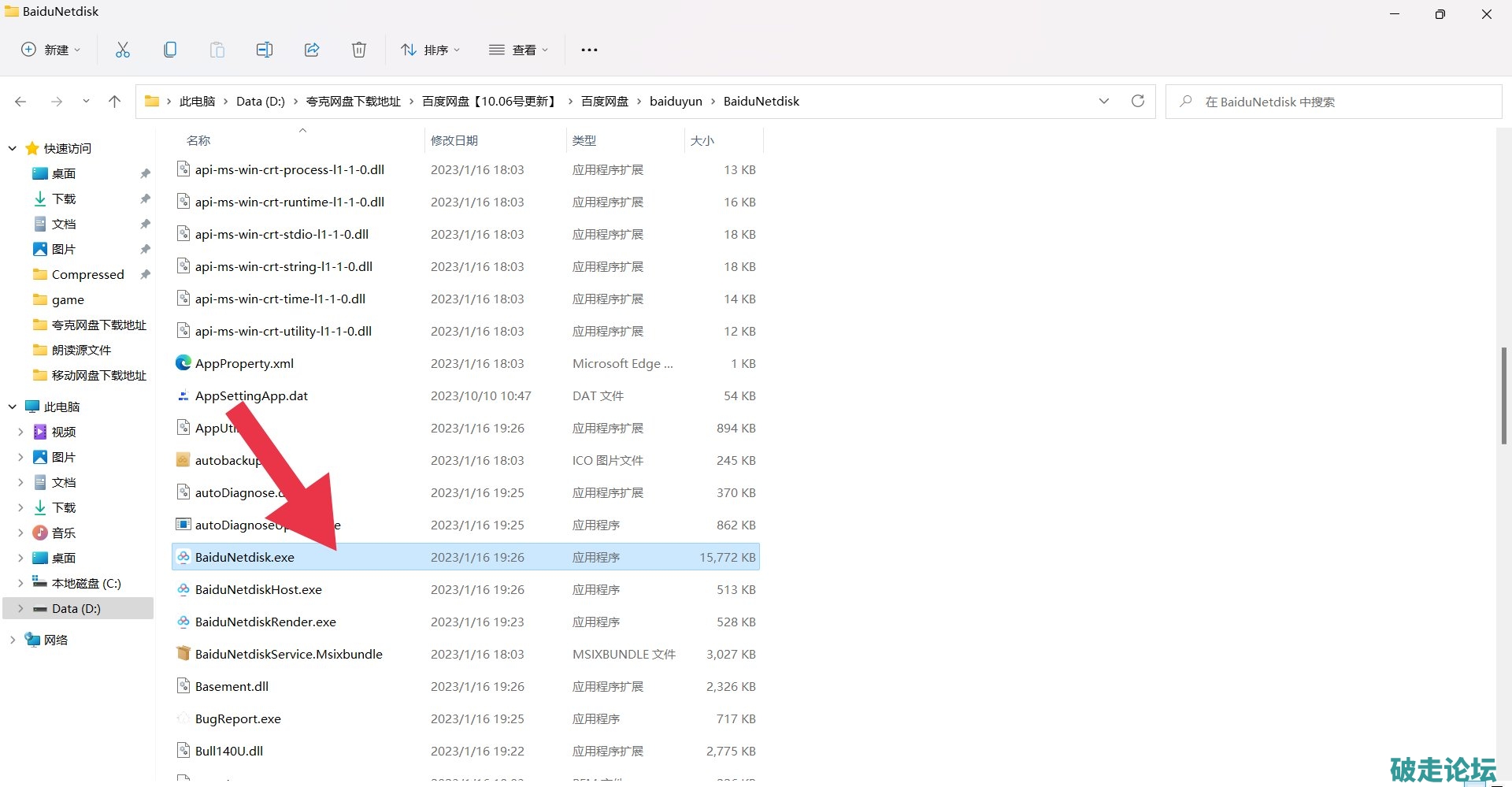Go up one folder level
1512x787 pixels.
click(115, 101)
